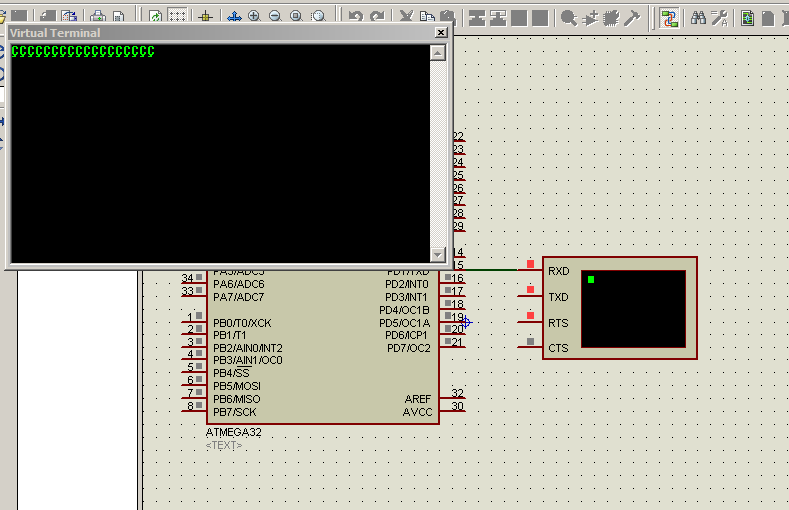Click the Pick Parts magnifier icon
The width and height of the screenshot is (789, 510).
click(x=568, y=17)
